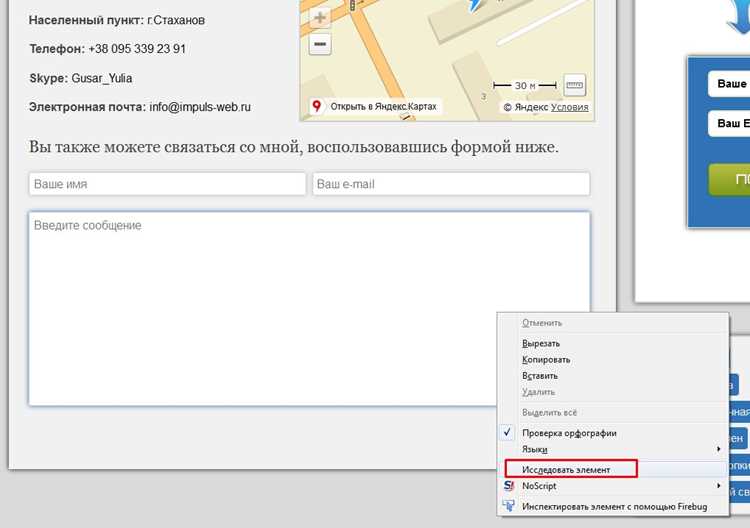750x528 pixels.
Task: Zoom out on the Yandex map
Action: (x=320, y=44)
